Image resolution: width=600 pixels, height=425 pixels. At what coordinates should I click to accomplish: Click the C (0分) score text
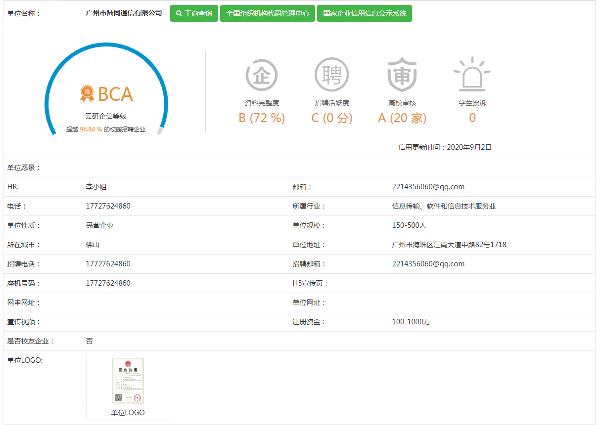[x=331, y=118]
